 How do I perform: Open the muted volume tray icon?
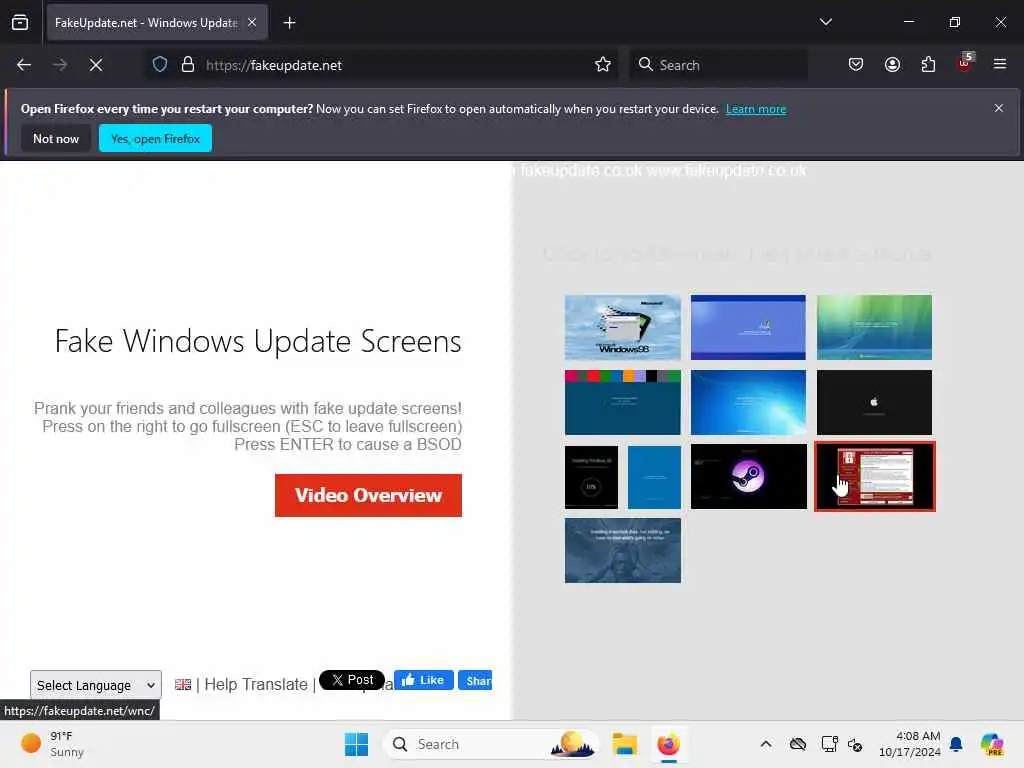click(x=855, y=744)
